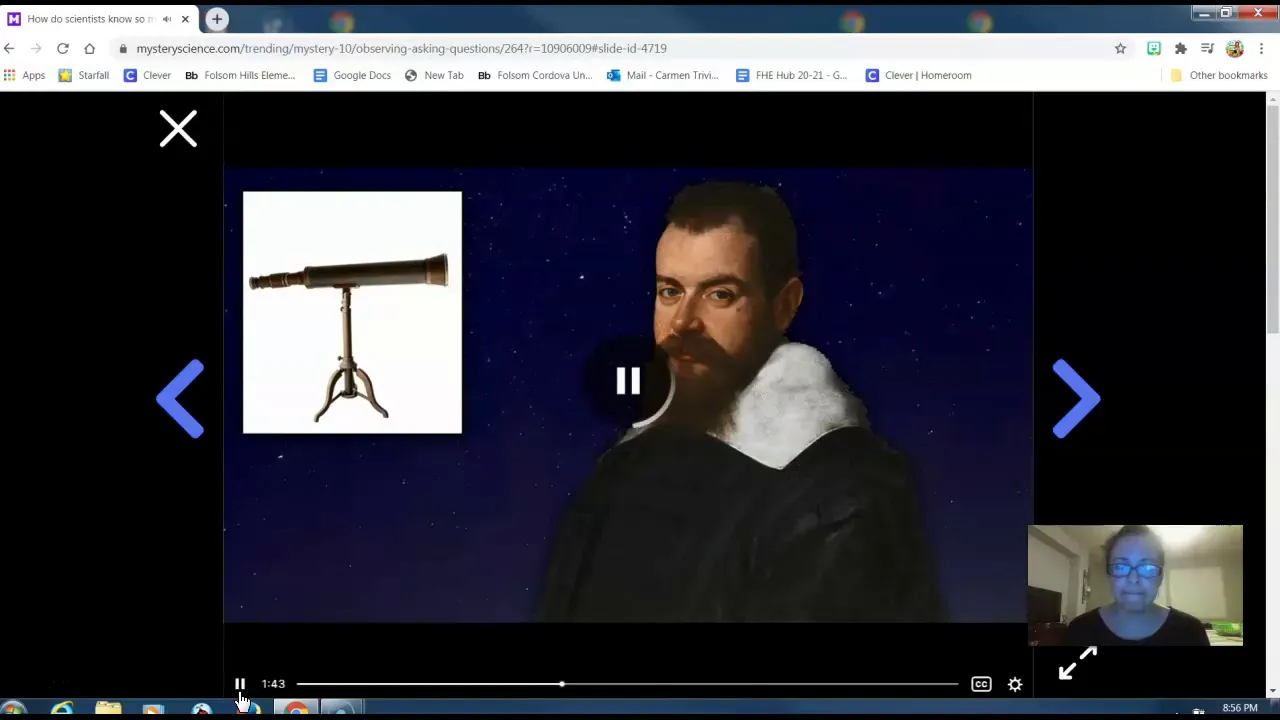1280x720 pixels.
Task: Click the scrollbar down arrow at bottom right
Action: point(1272,690)
